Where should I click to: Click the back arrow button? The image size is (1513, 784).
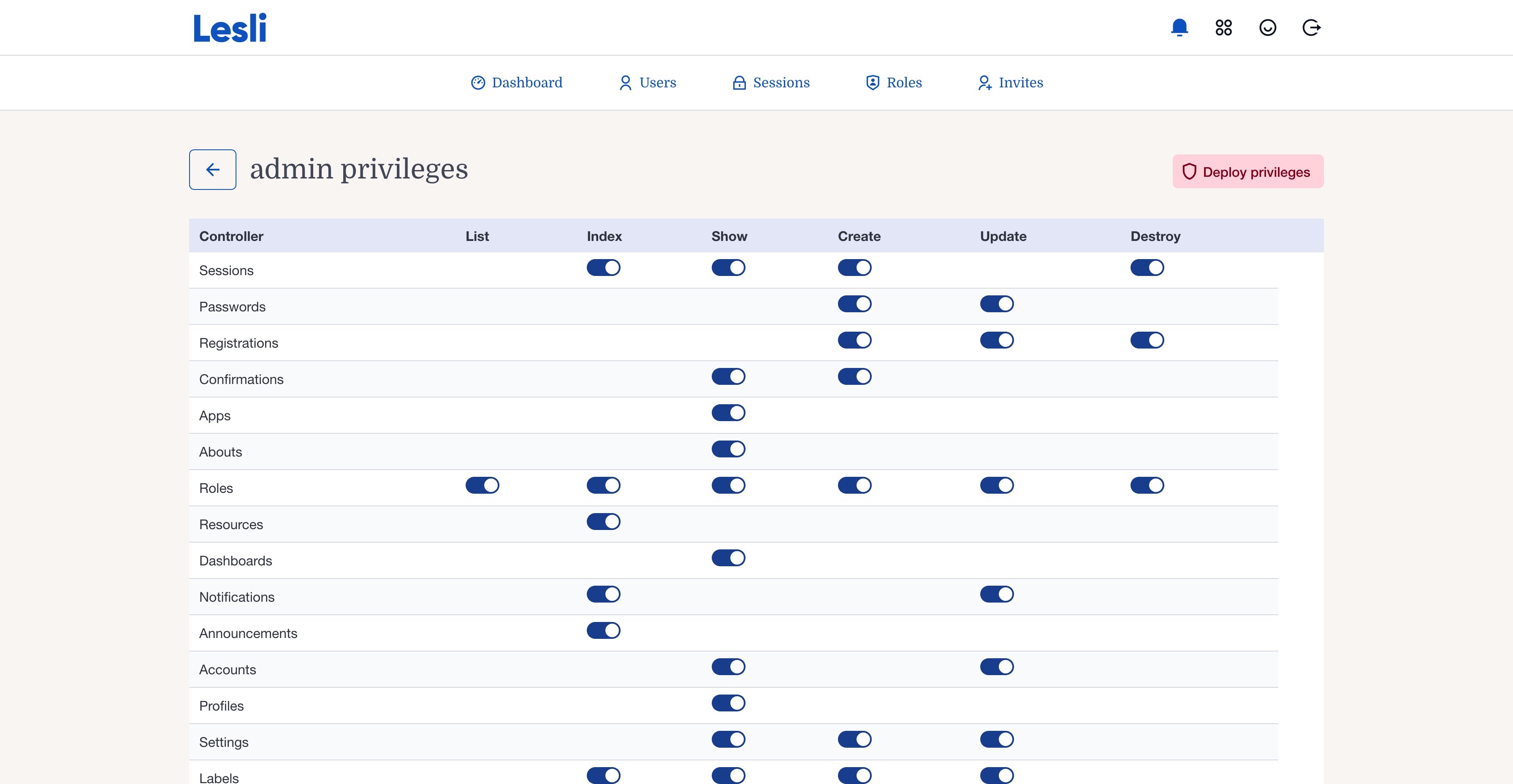click(x=213, y=170)
